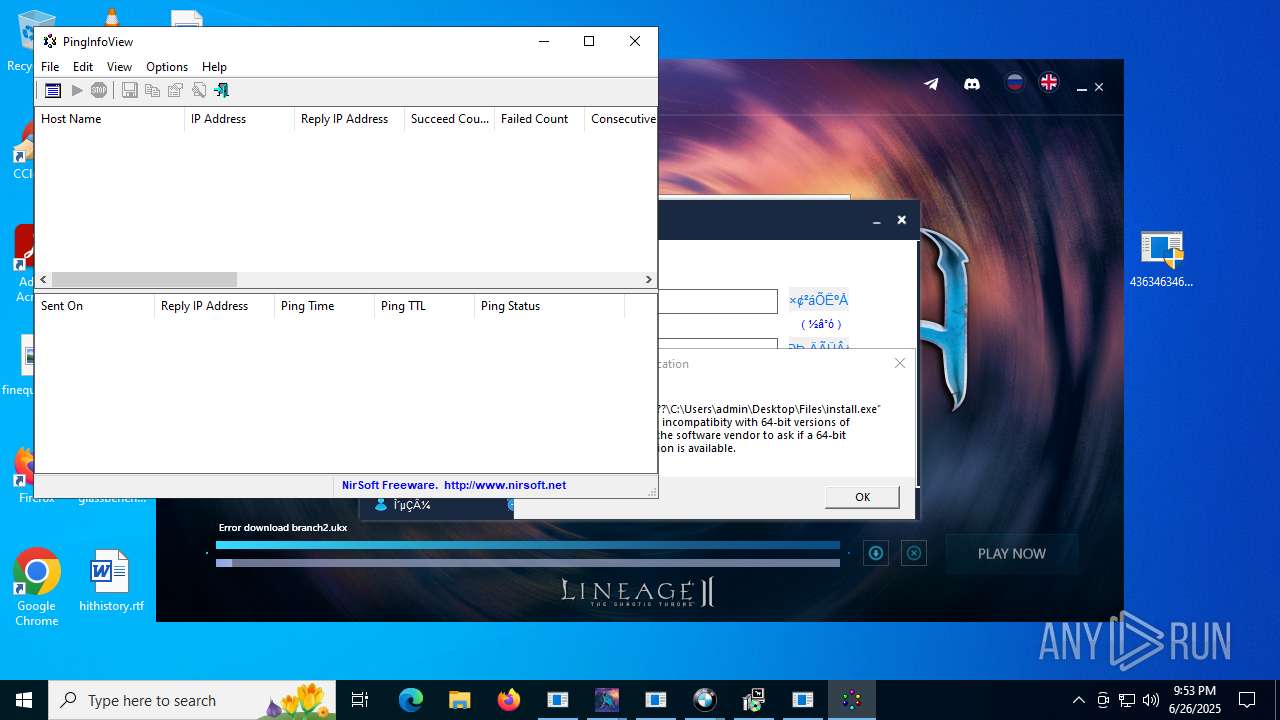Viewport: 1280px width, 720px height.
Task: Open the Edit menu
Action: pos(83,67)
